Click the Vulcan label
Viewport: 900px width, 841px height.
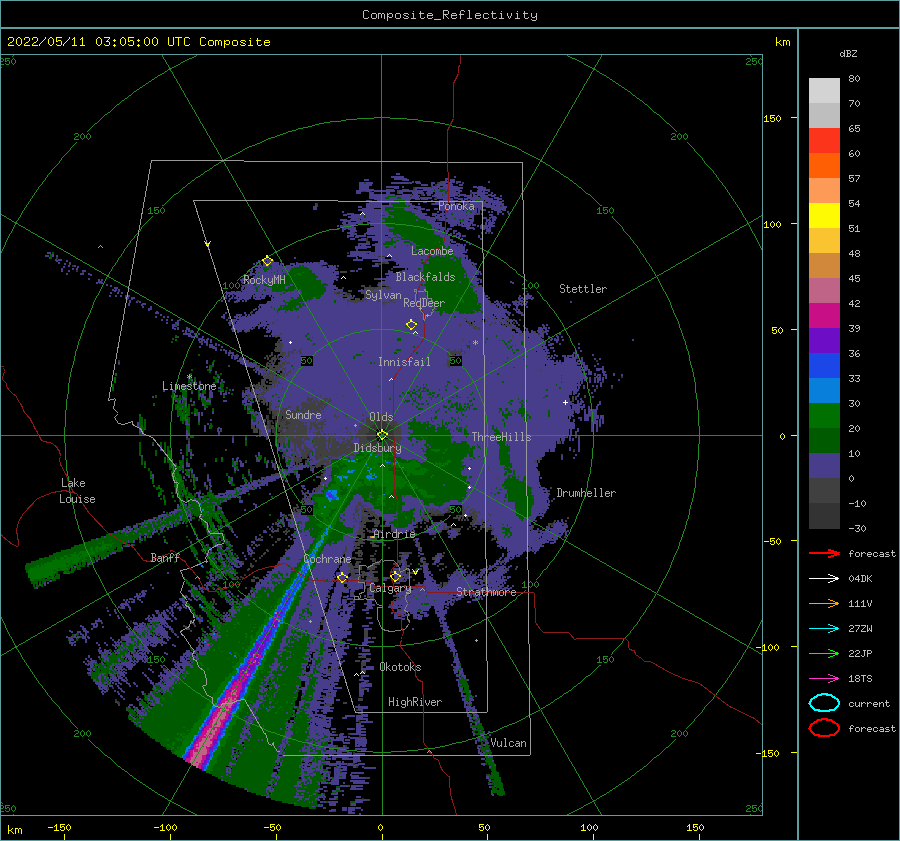pos(508,743)
